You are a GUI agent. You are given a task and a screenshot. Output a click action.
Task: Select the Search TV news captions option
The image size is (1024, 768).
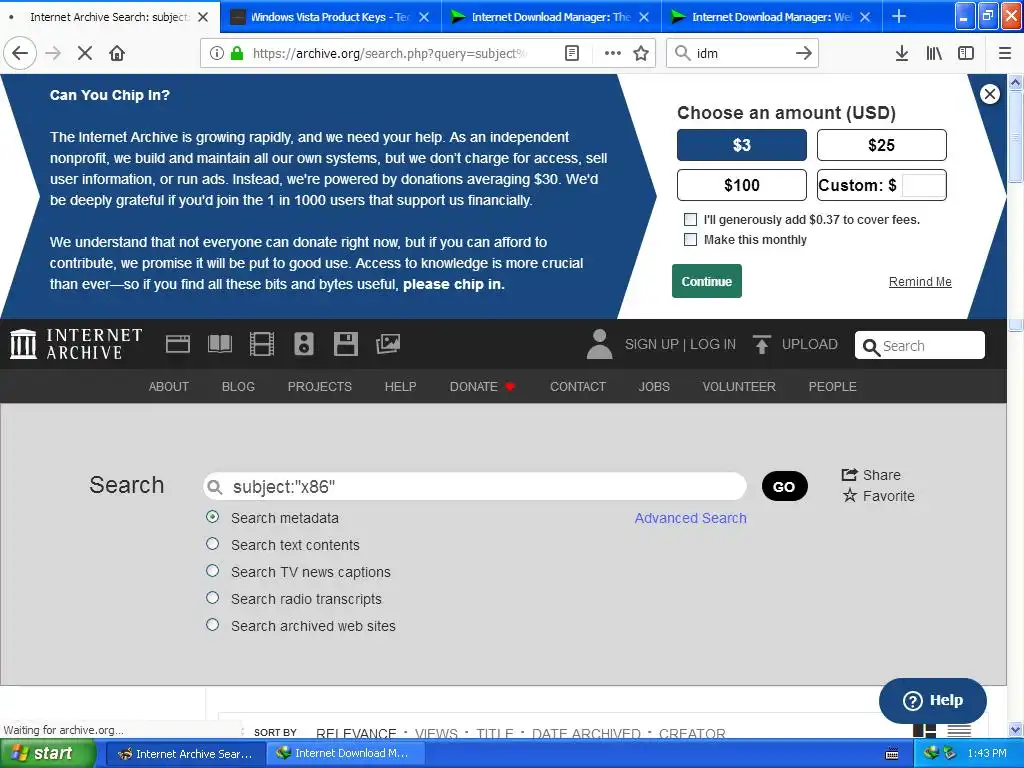click(x=212, y=571)
